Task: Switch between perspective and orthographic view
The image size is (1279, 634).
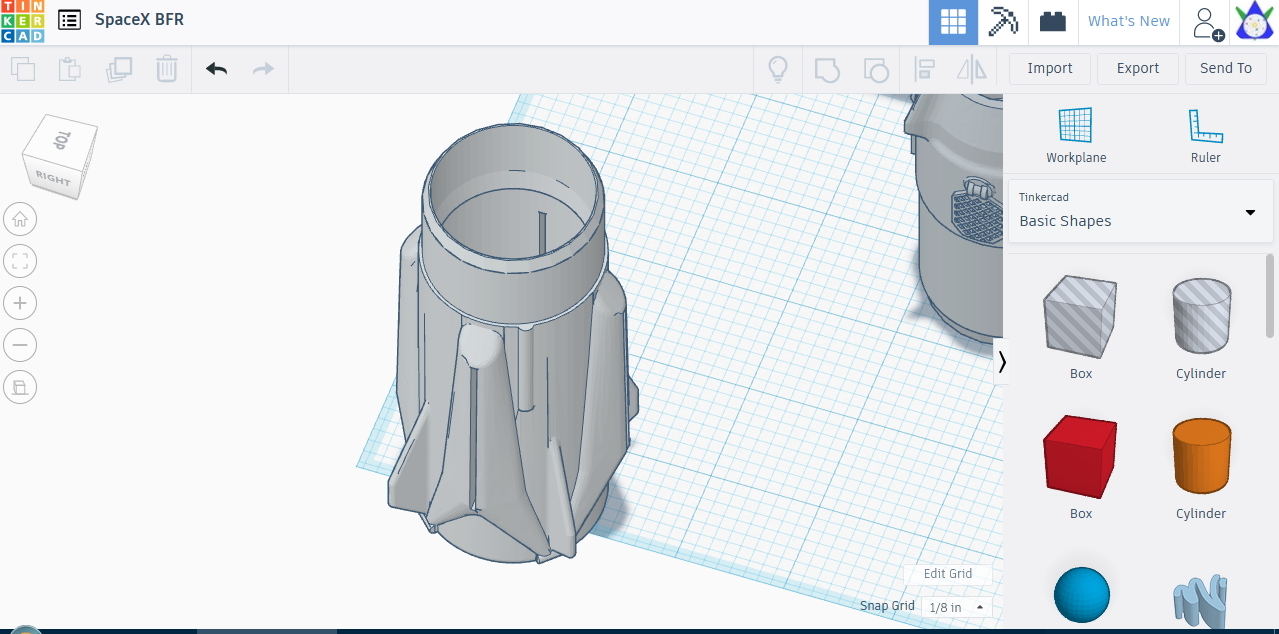Action: click(x=20, y=387)
